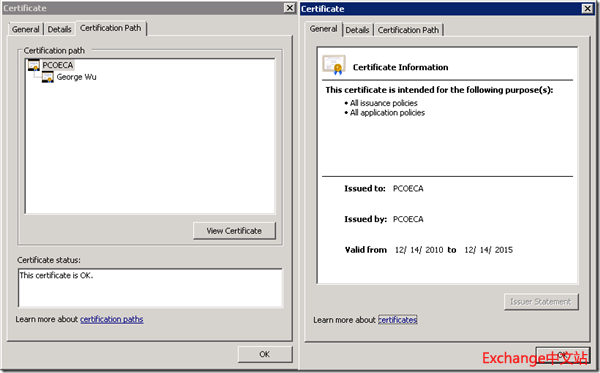This screenshot has height=373, width=600.
Task: Click the George Wu certificate icon in the tree
Action: click(x=47, y=77)
